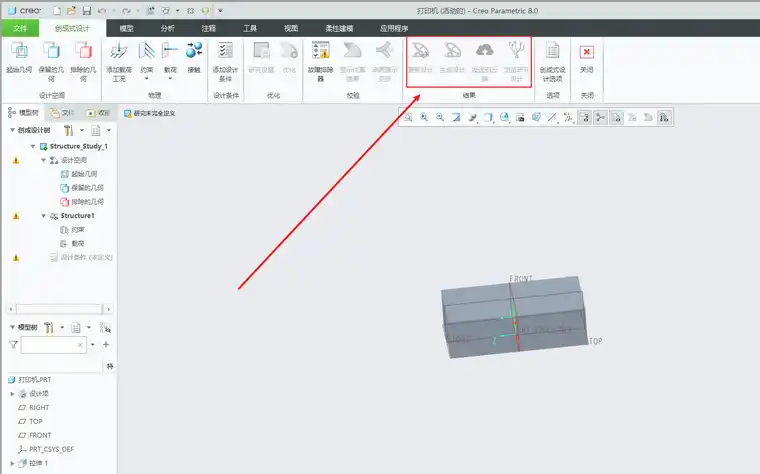Viewport: 760px width, 474px height.
Task: Click the Zoom In magnifier icon
Action: coord(424,117)
